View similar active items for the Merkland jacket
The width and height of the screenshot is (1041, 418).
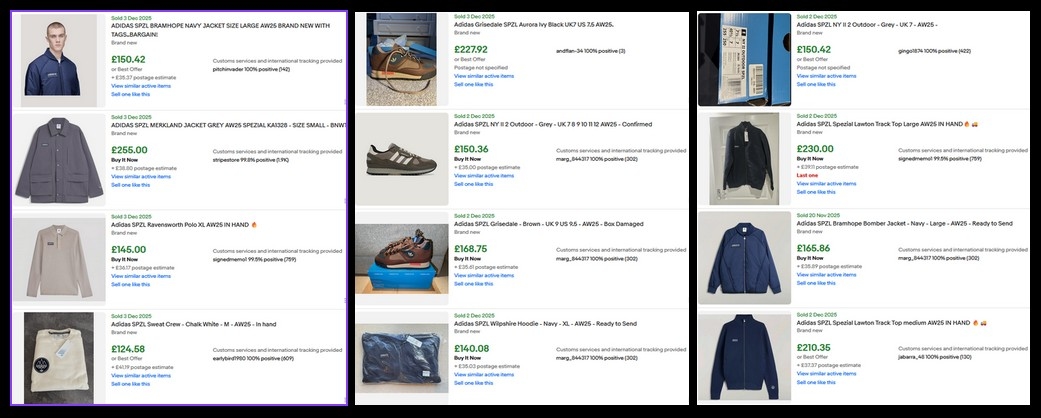pyautogui.click(x=141, y=176)
